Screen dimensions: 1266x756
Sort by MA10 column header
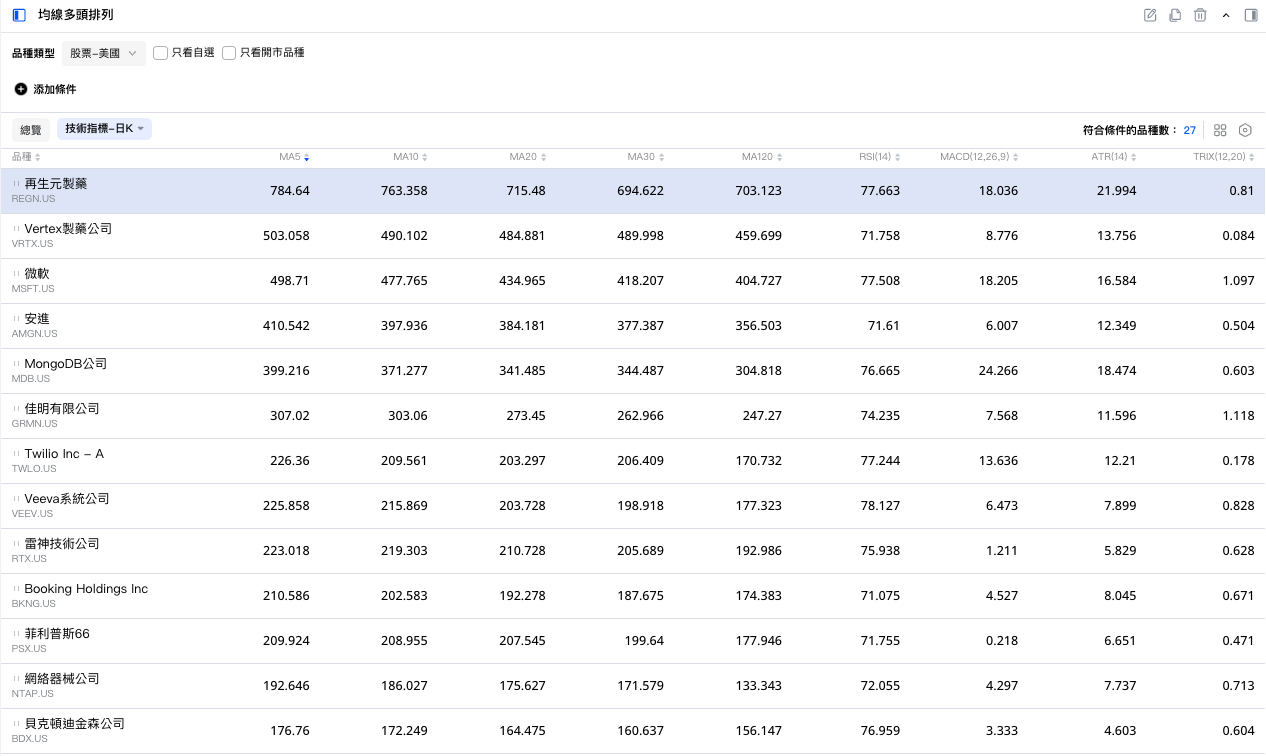(410, 157)
